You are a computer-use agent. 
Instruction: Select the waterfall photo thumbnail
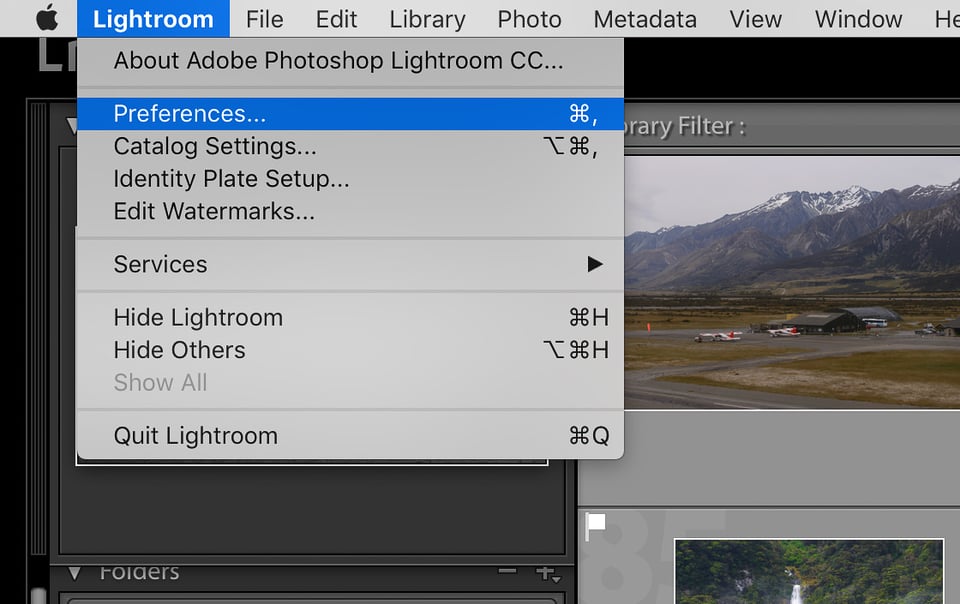coord(809,572)
